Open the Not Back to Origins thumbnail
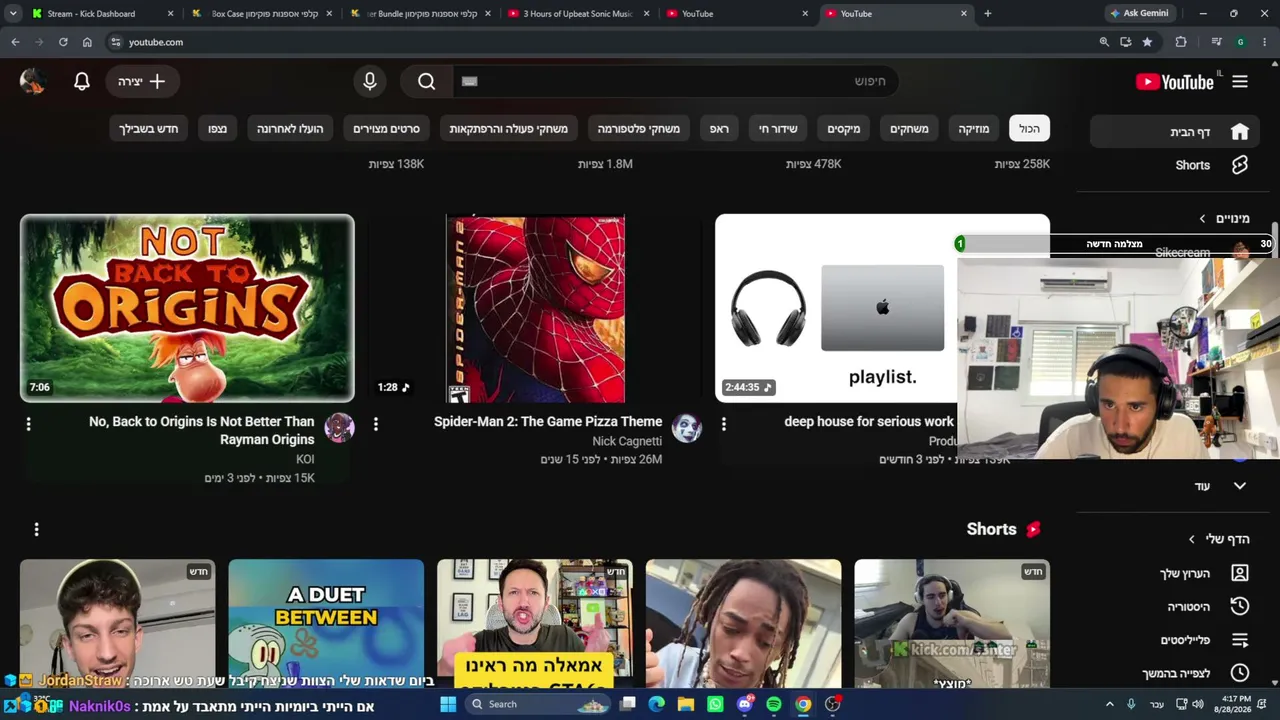This screenshot has width=1280, height=720. click(187, 308)
